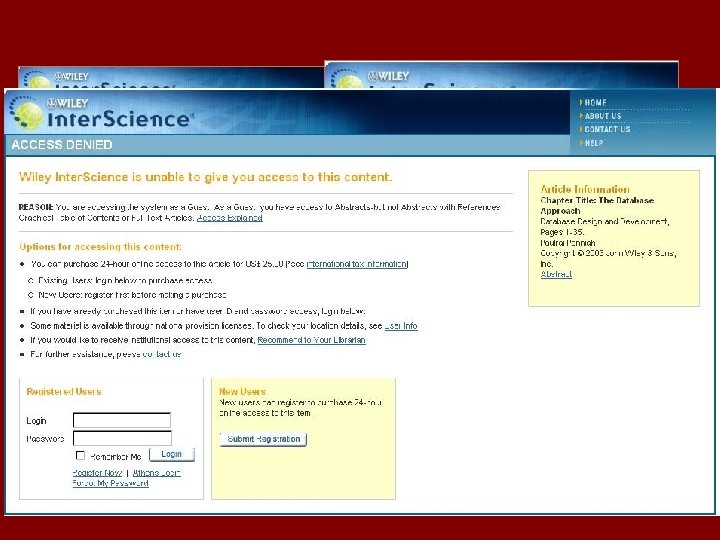Click the ACCESS DENIED heading text

[62, 145]
